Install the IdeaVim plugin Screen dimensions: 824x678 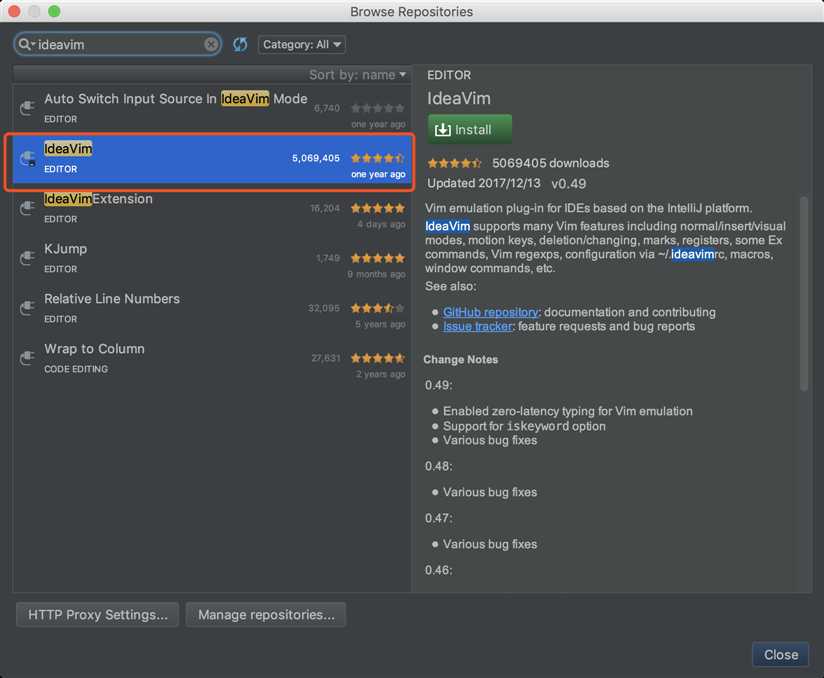point(470,130)
